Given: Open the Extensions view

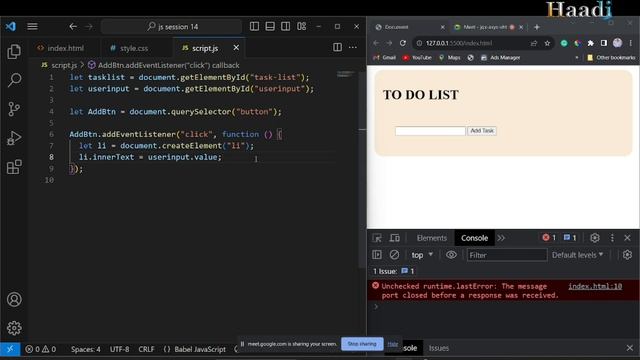Looking at the screenshot, I should click(x=14, y=167).
